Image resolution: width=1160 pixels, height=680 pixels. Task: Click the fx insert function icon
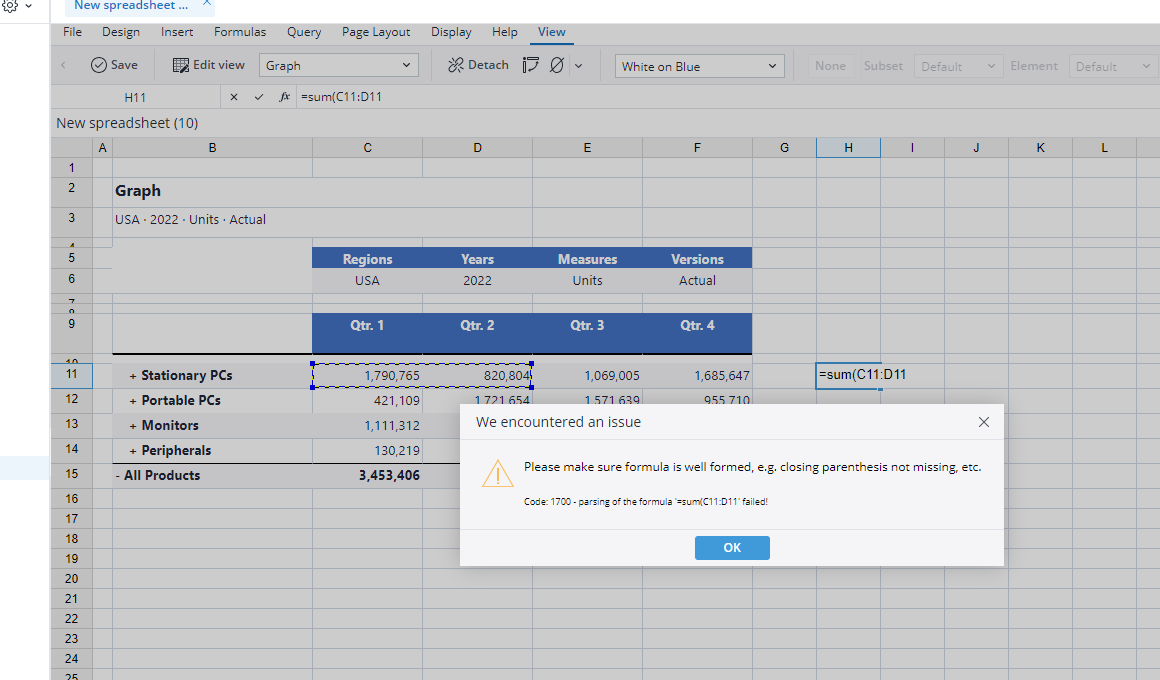(x=285, y=97)
